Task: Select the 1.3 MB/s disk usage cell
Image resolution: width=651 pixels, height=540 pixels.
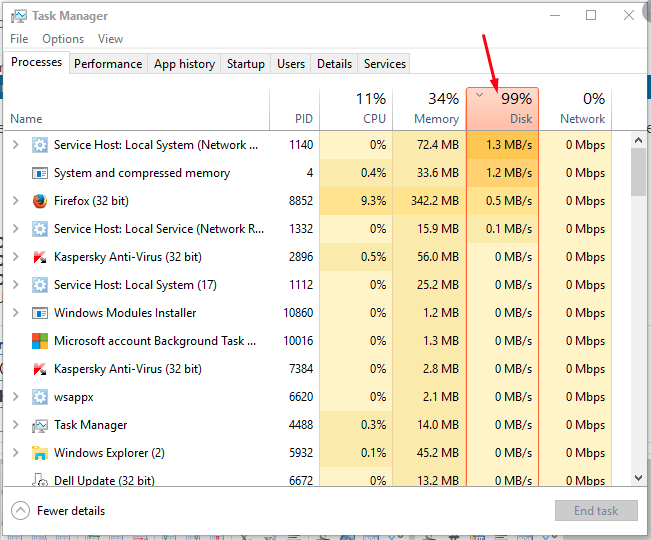Action: click(502, 145)
